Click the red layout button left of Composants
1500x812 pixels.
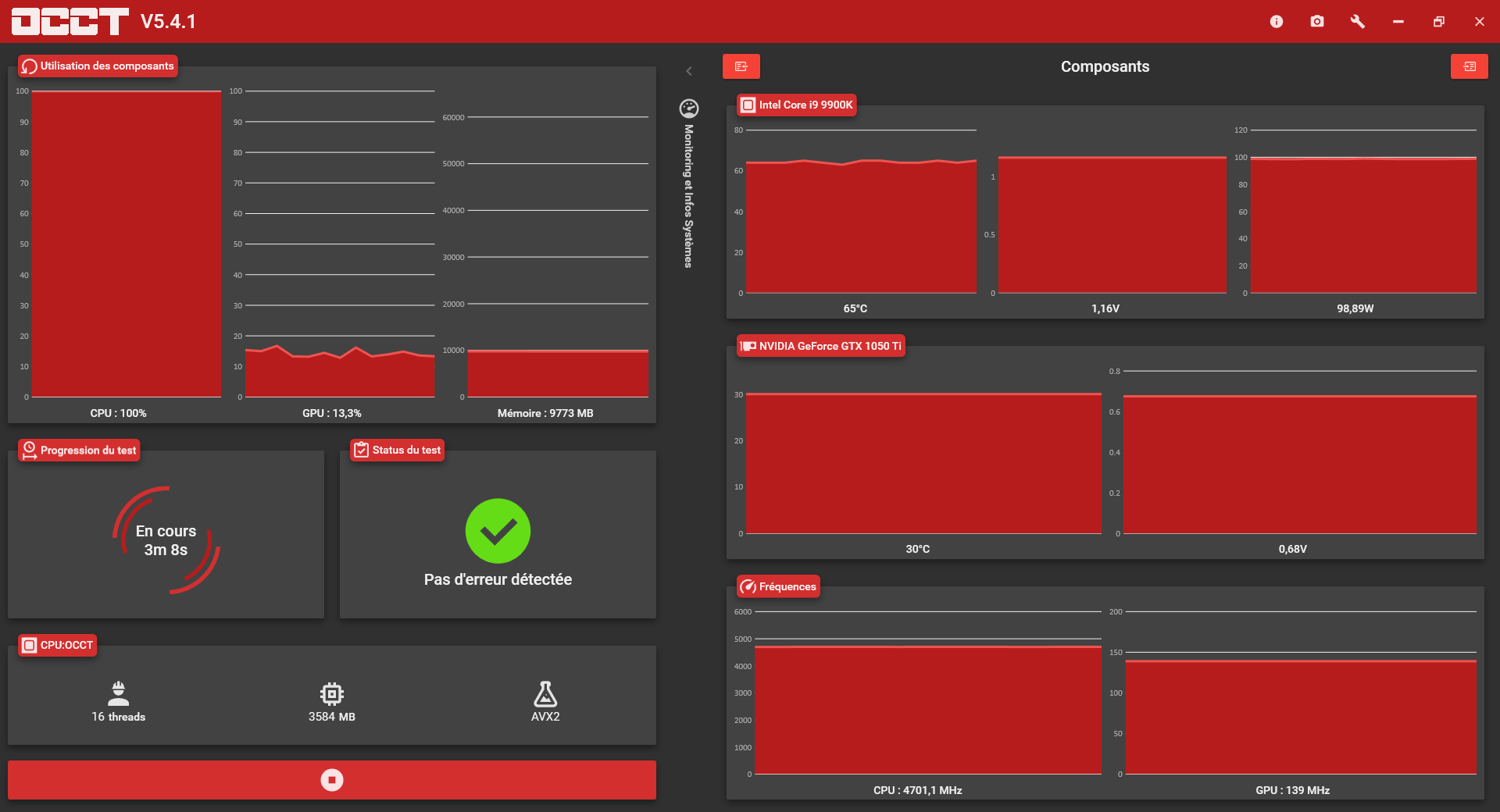[741, 66]
